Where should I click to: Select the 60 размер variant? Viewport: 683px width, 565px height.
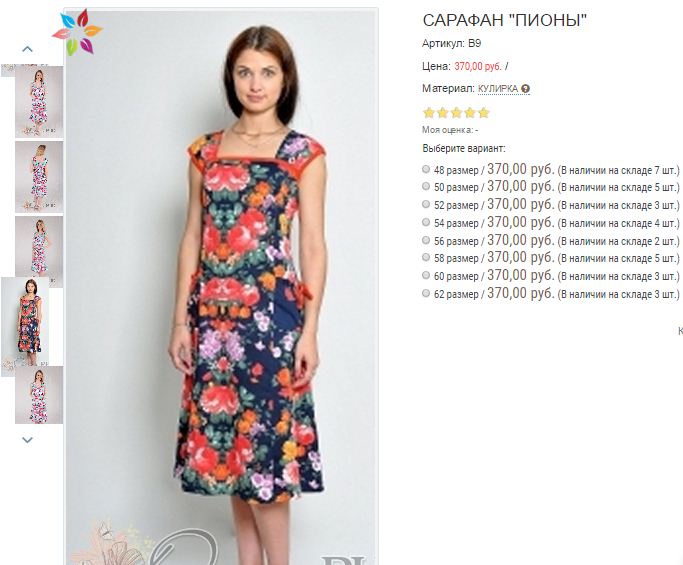[x=426, y=275]
